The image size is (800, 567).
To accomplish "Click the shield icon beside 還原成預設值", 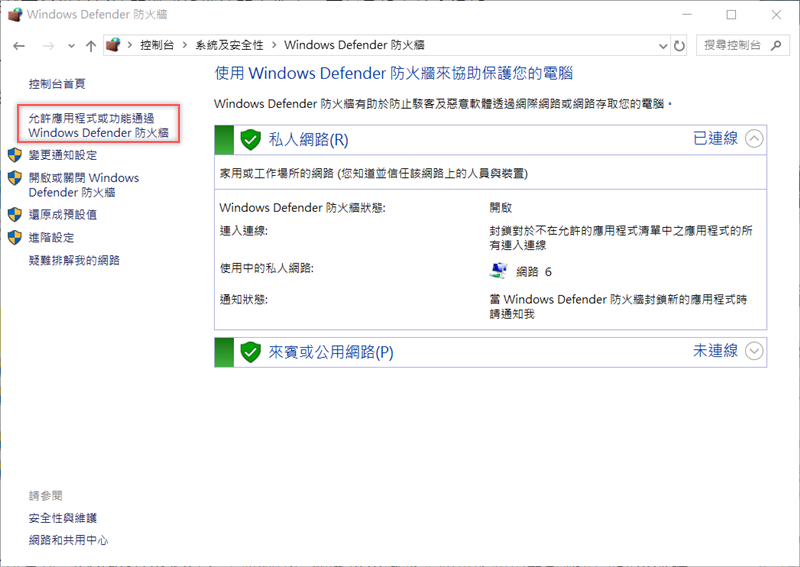I will (15, 214).
